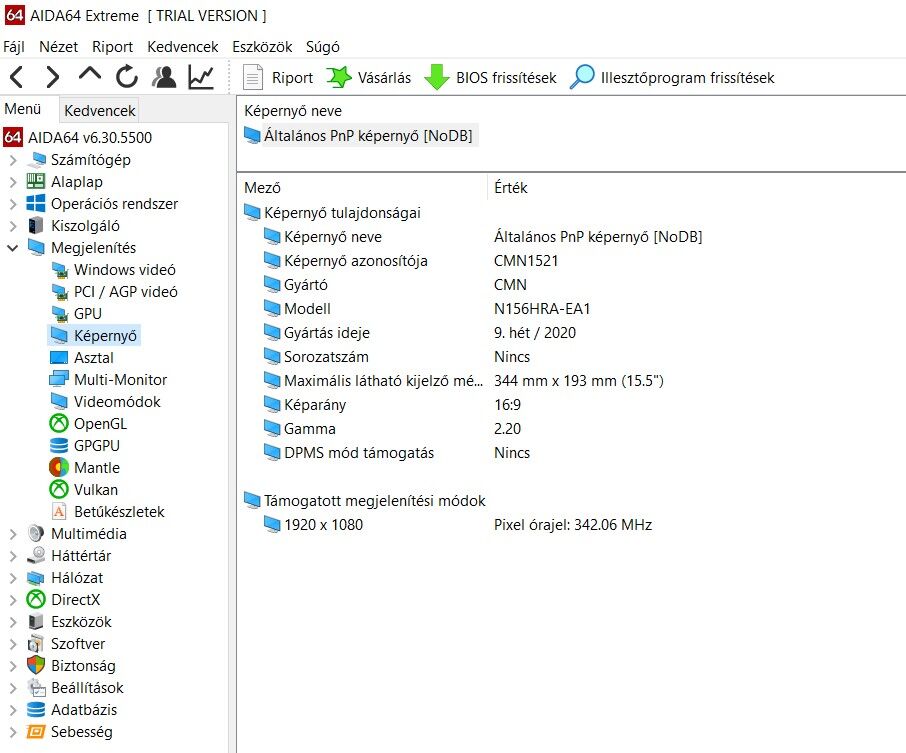Switch to the Menü tab
The width and height of the screenshot is (906, 753).
click(23, 109)
